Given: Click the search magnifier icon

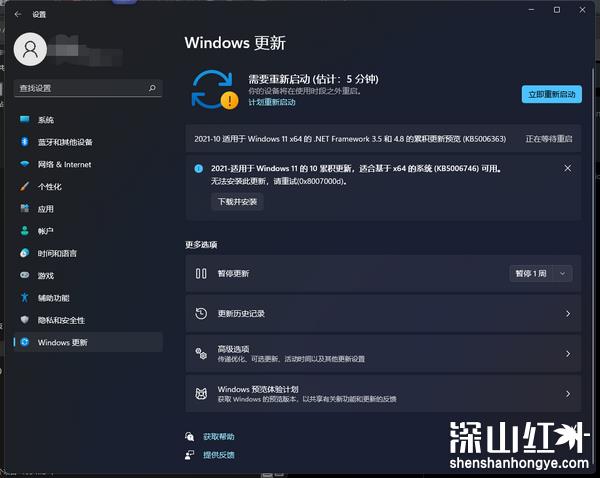Looking at the screenshot, I should click(152, 88).
